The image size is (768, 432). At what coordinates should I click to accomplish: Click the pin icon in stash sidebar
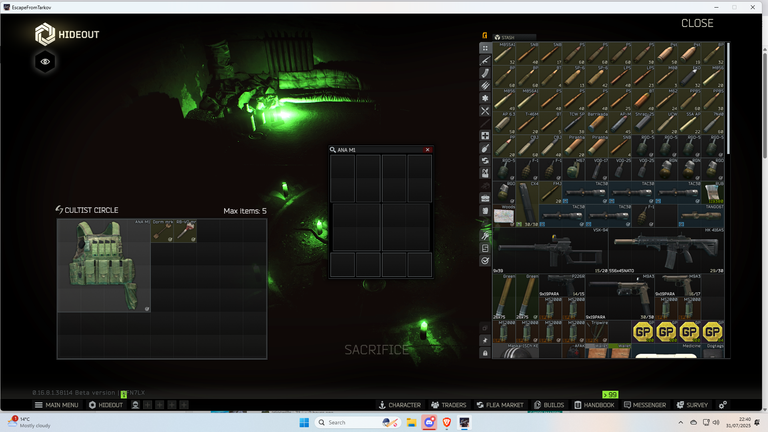coord(485,340)
